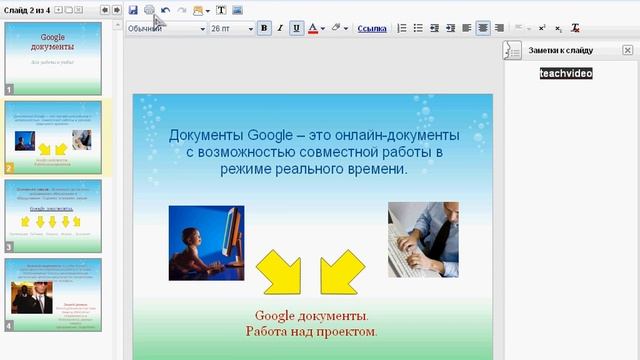640x360 pixels.
Task: Close the "Заметки к слайду" panel
Action: pos(628,50)
